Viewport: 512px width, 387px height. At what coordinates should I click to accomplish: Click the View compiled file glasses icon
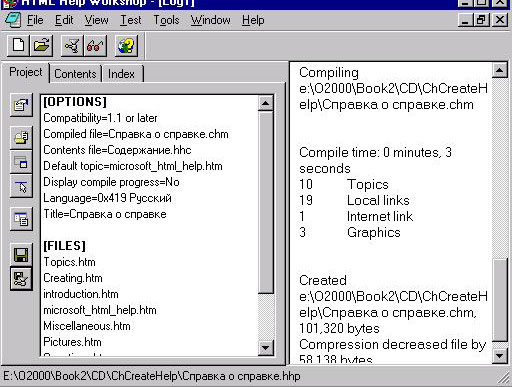(95, 45)
